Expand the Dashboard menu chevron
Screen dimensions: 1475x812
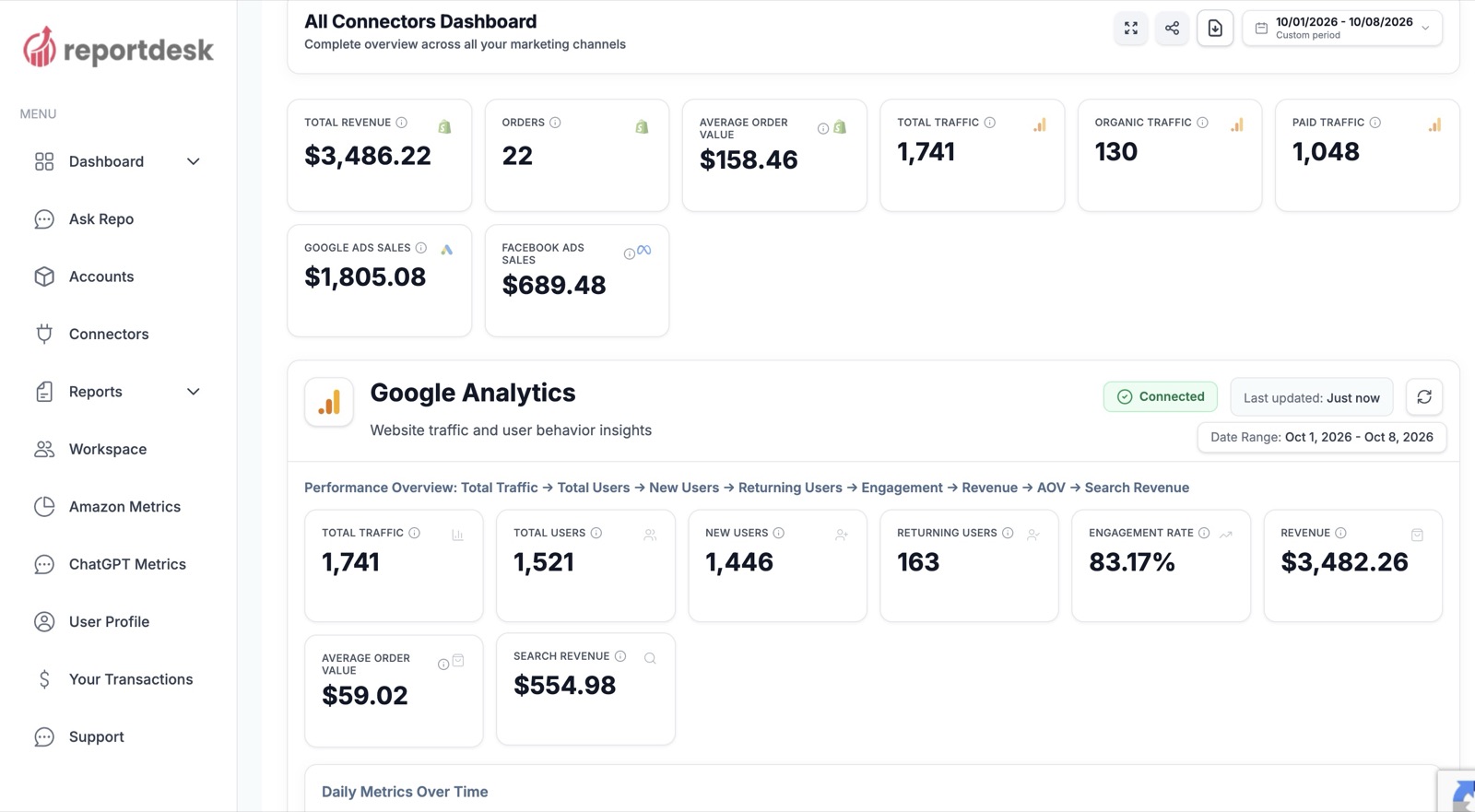[x=194, y=161]
